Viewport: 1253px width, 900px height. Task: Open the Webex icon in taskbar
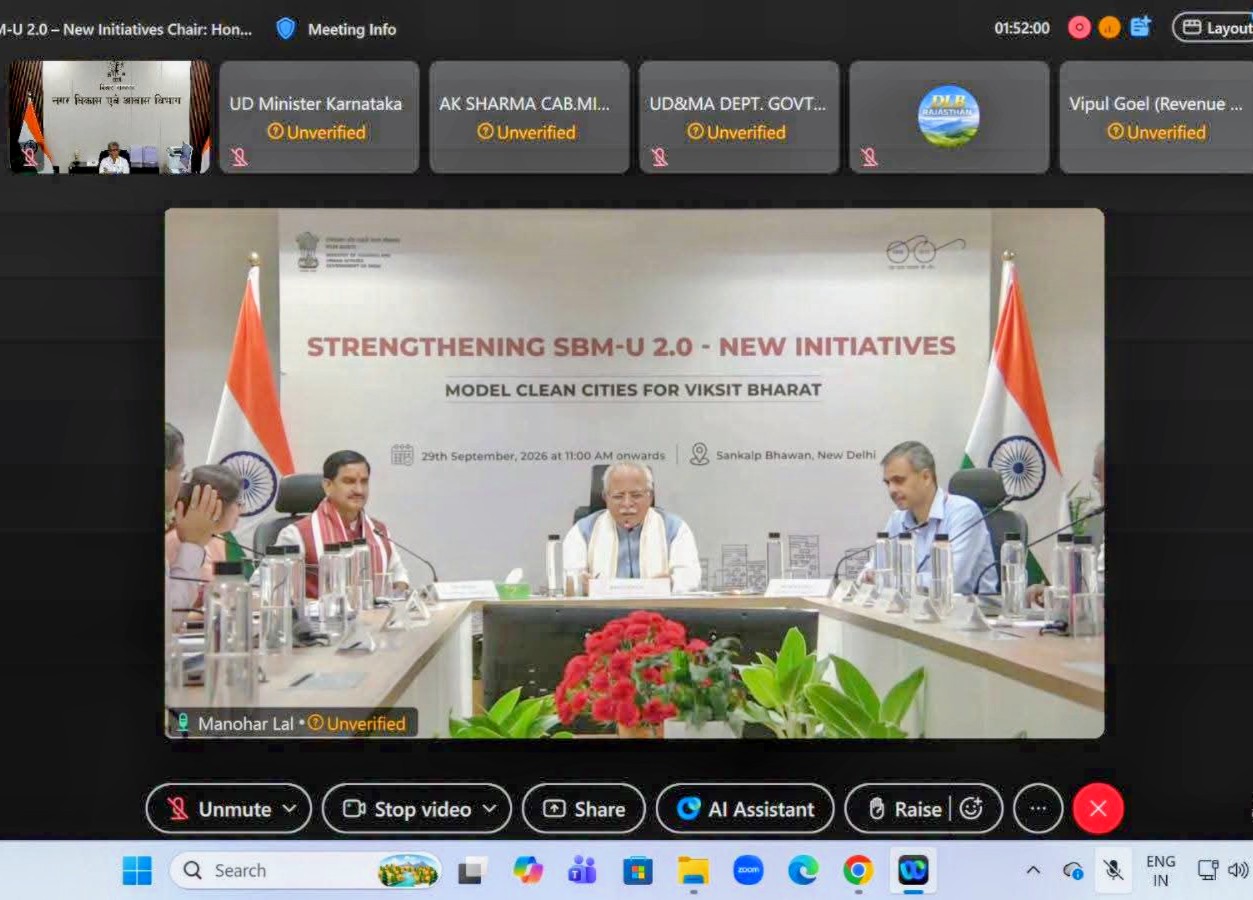(913, 870)
